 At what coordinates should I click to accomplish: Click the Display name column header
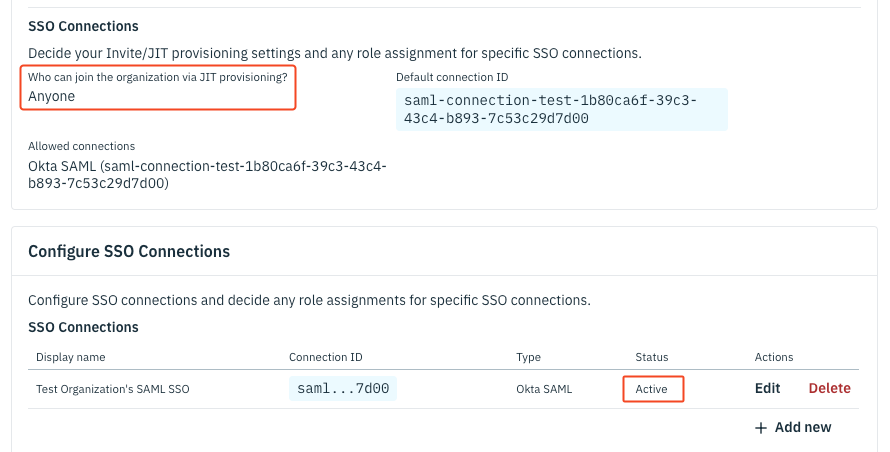[x=70, y=357]
